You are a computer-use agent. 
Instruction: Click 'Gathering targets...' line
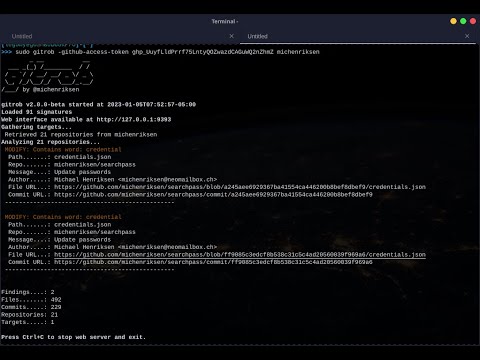(x=36, y=127)
